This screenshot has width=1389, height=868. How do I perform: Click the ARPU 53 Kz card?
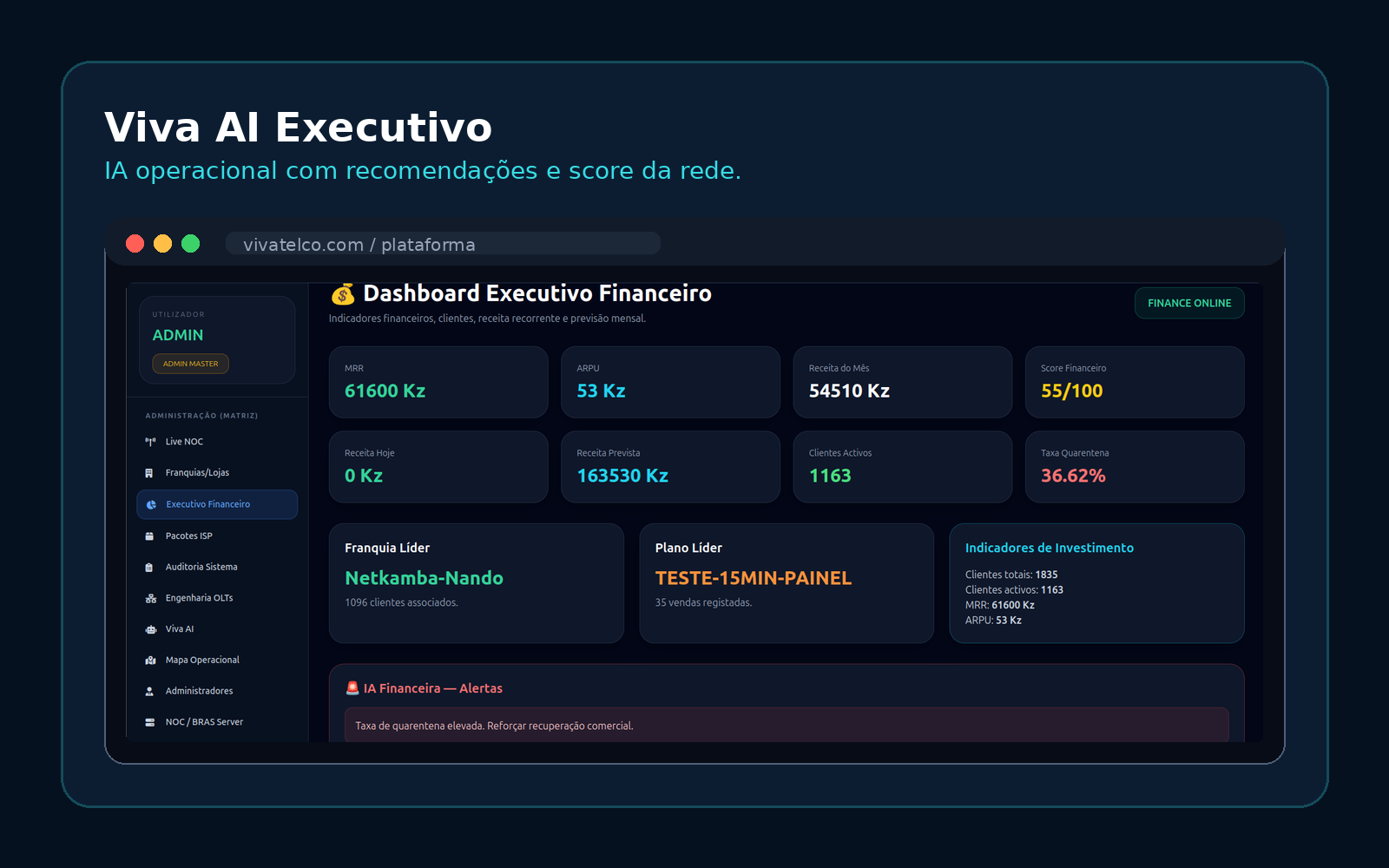pyautogui.click(x=670, y=382)
